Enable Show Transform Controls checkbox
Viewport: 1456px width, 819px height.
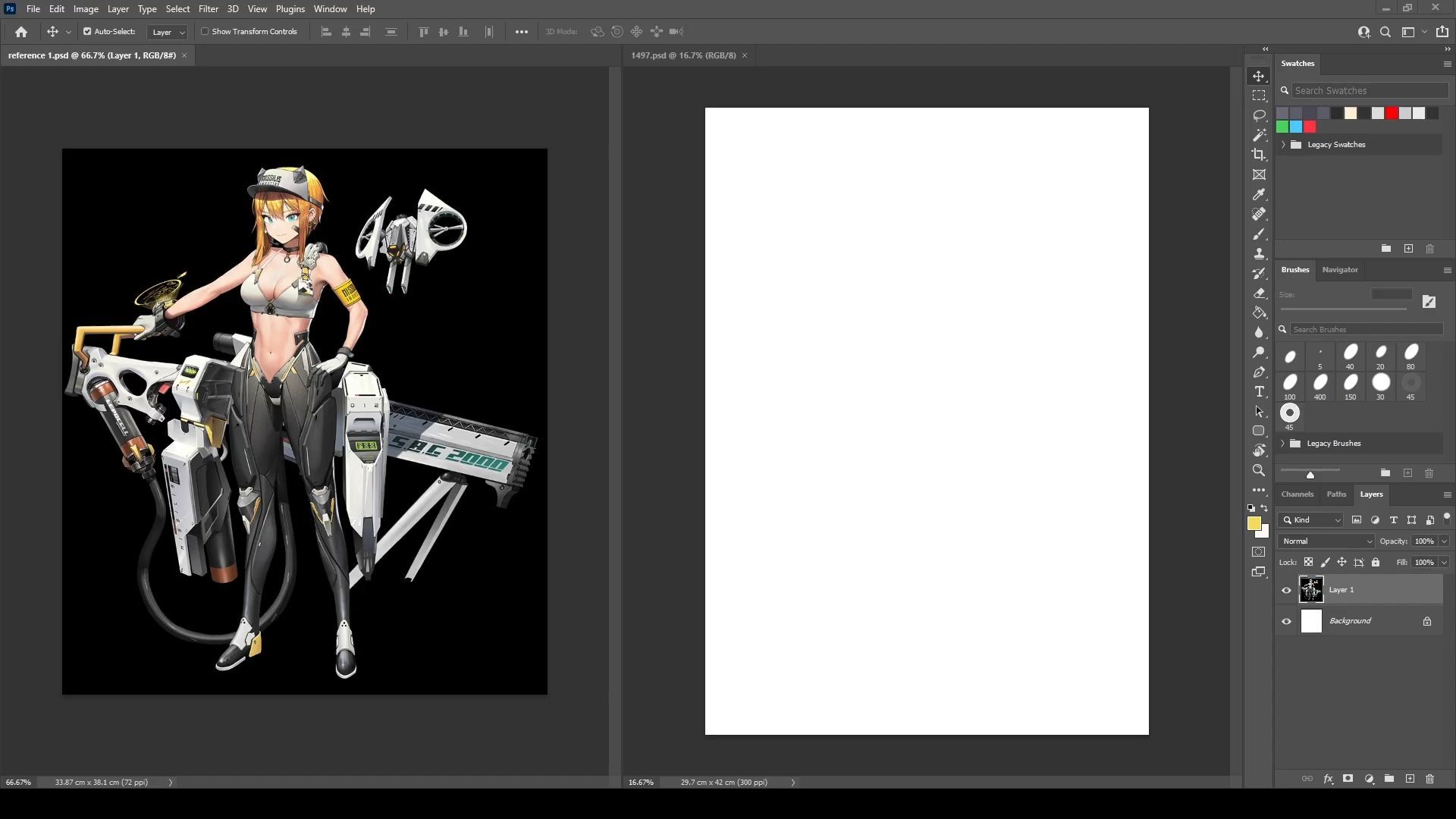coord(205,32)
